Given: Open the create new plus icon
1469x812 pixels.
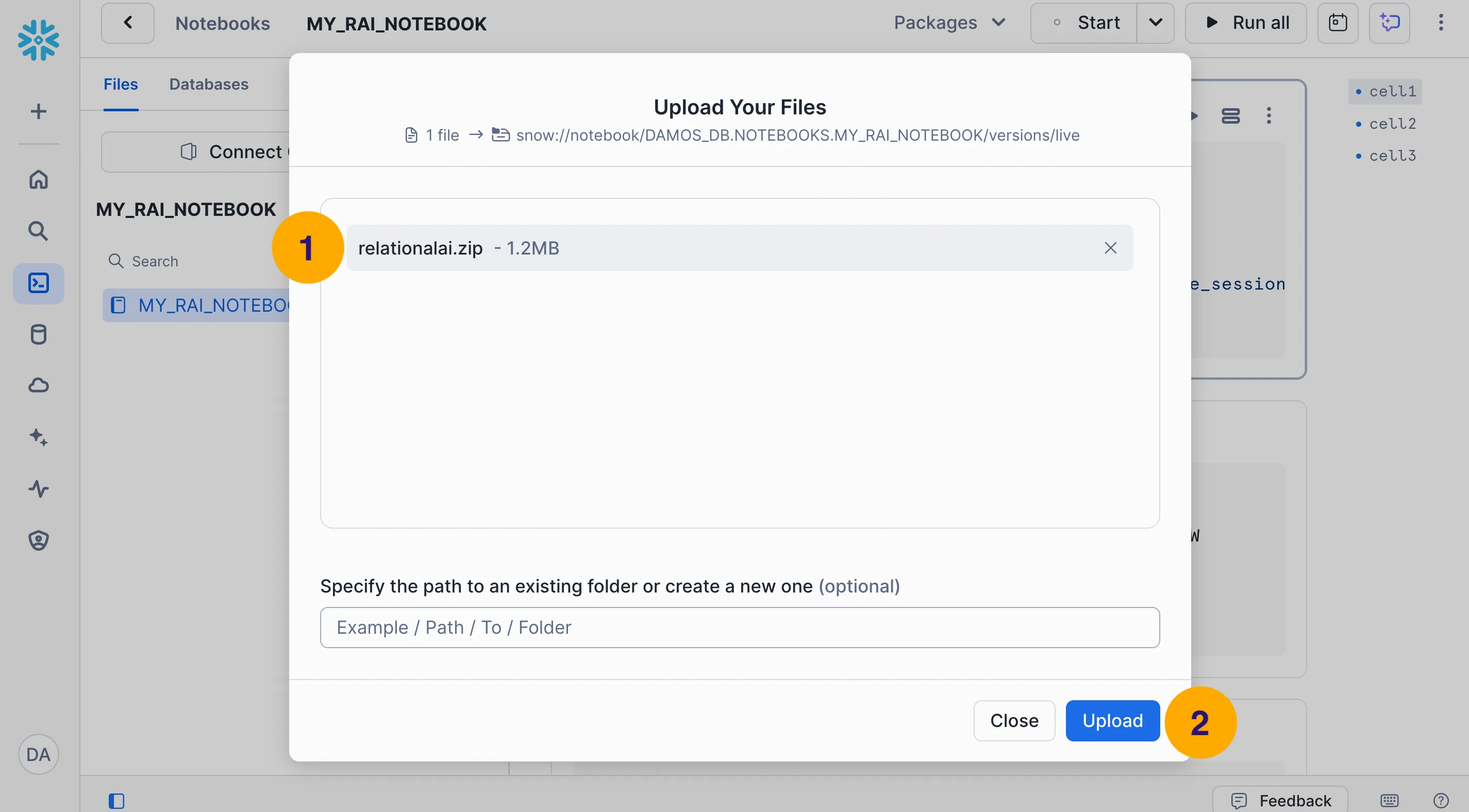Looking at the screenshot, I should [x=38, y=111].
